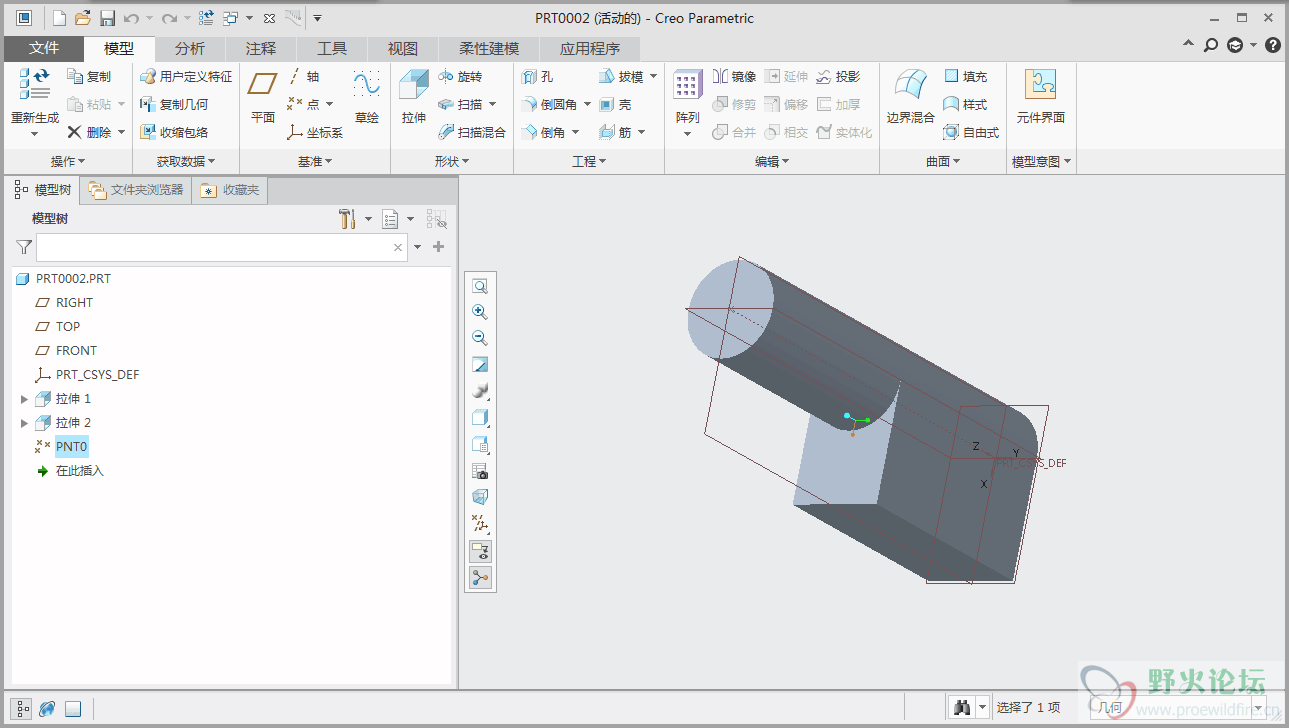Click the 扫描 (Sweep) button
The width and height of the screenshot is (1289, 728).
point(460,104)
